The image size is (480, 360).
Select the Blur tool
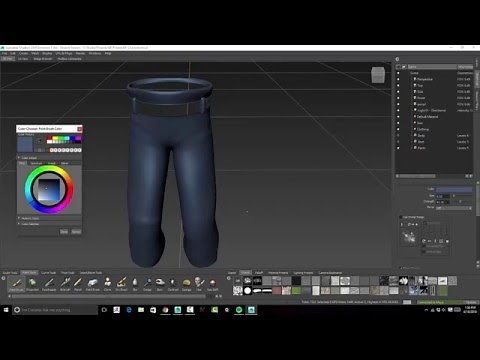pos(135,284)
